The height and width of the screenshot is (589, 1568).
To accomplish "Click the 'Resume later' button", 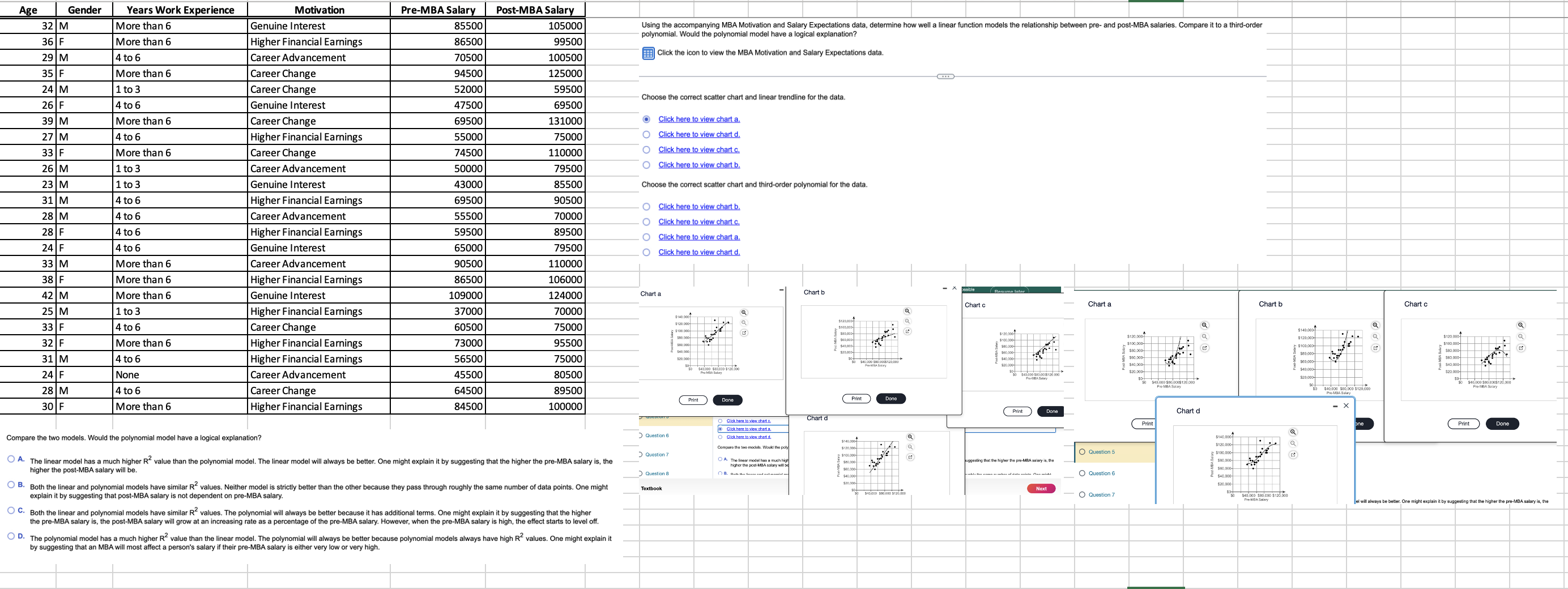I will click(1009, 292).
